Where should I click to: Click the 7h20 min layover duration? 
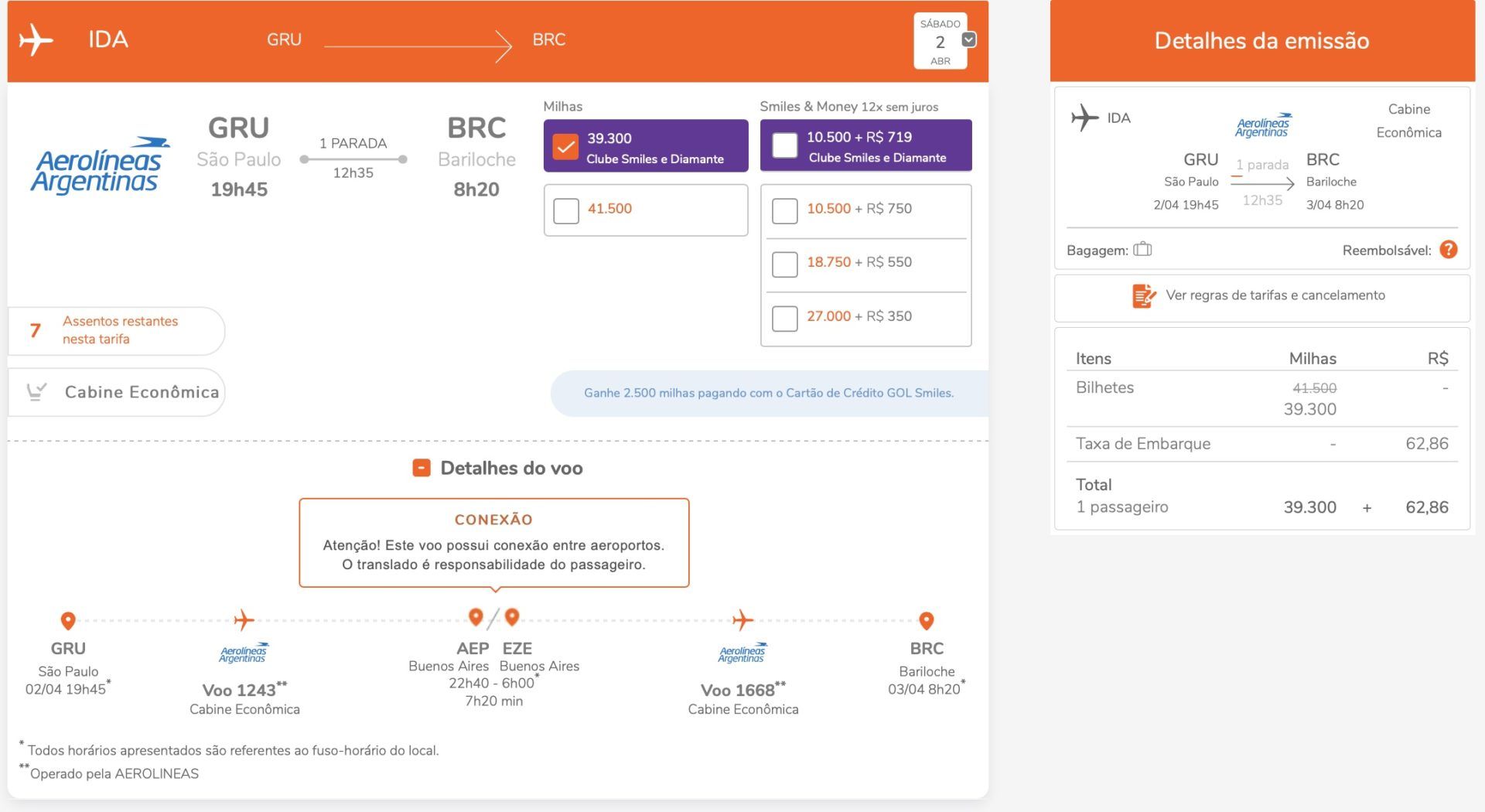click(x=494, y=701)
